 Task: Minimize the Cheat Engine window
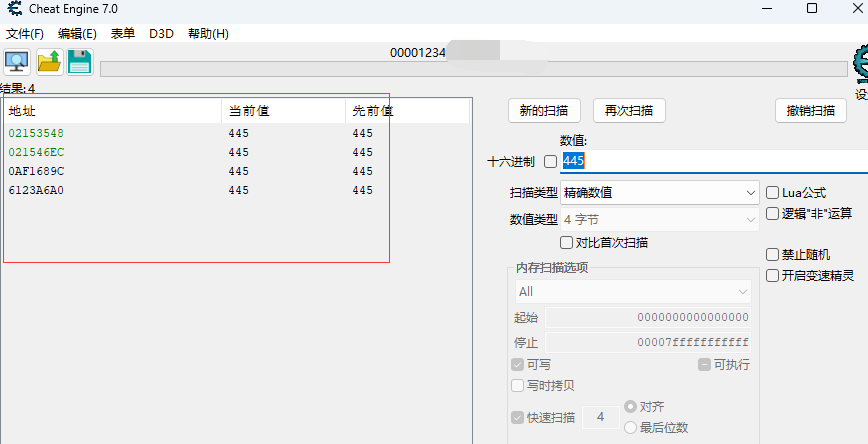click(x=767, y=8)
